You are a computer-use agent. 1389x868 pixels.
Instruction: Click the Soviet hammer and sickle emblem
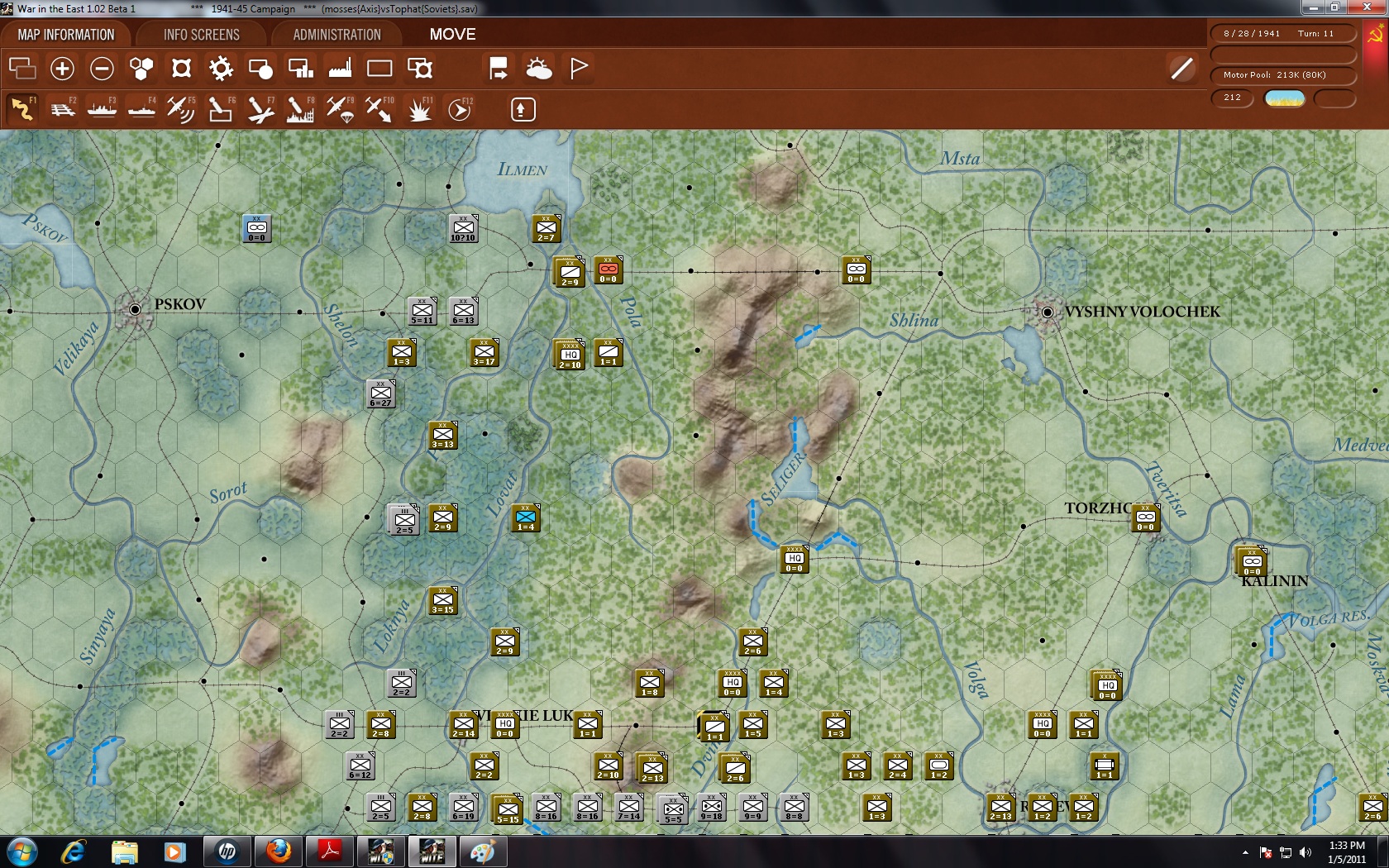[1376, 35]
